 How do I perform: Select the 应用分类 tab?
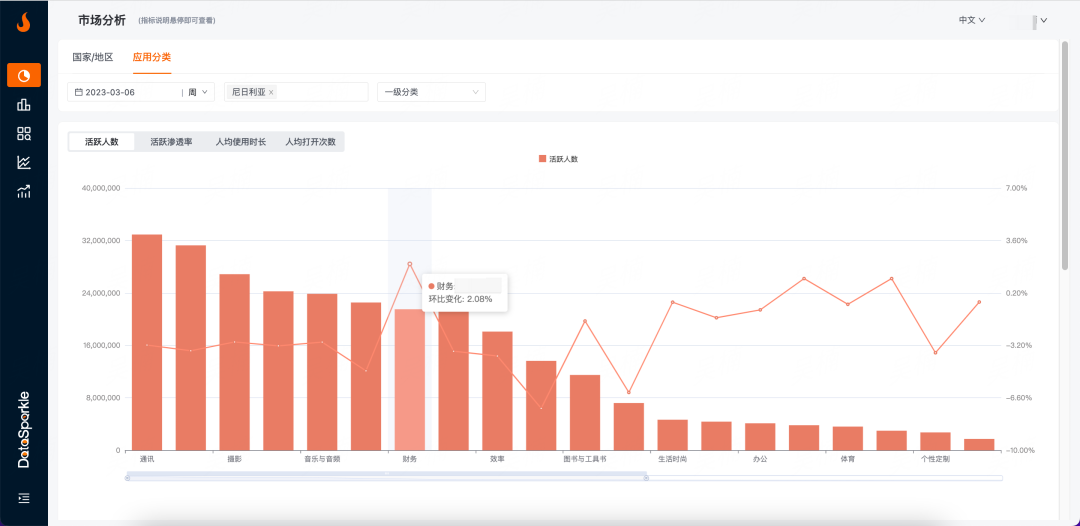click(x=152, y=57)
